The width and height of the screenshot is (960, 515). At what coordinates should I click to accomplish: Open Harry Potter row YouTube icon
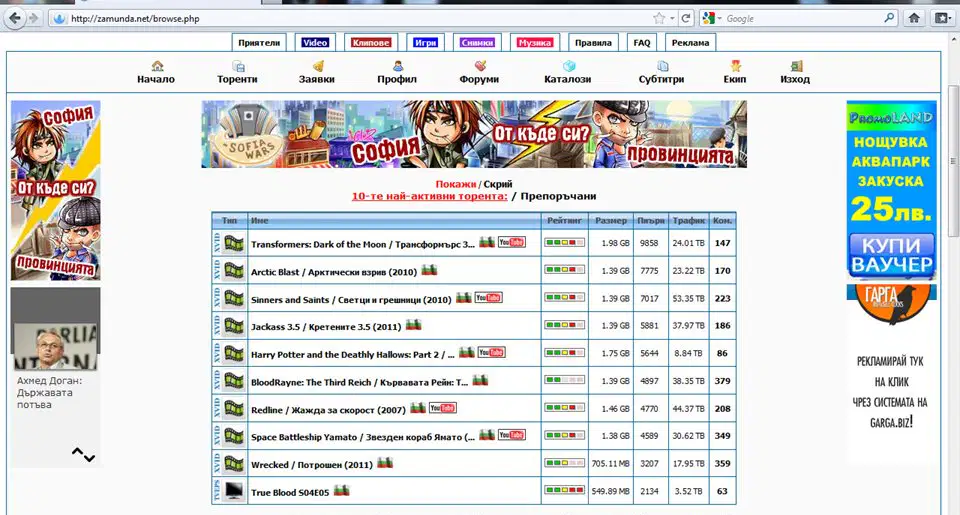[491, 353]
